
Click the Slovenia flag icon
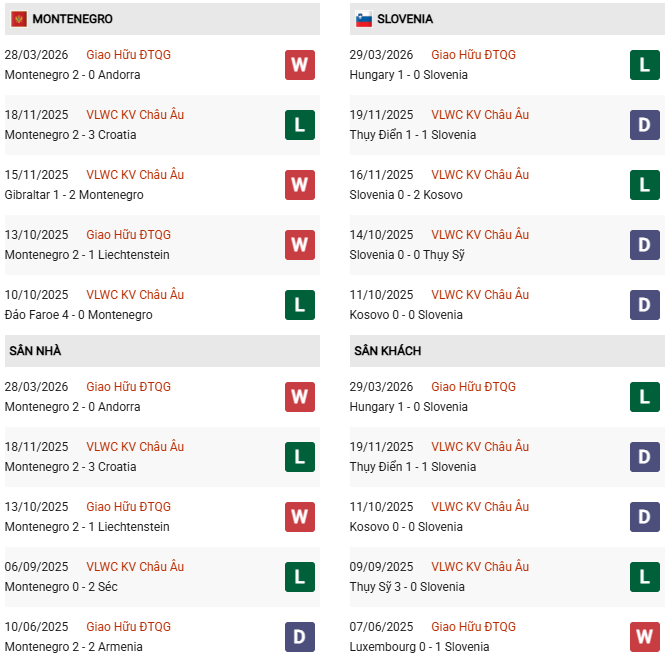pos(364,19)
